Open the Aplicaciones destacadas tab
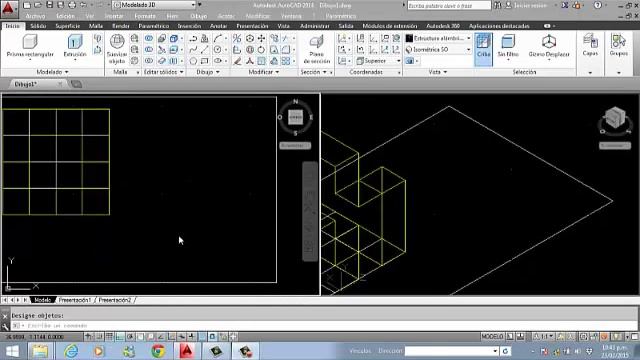Screen dimensions: 640x360 pos(499,26)
